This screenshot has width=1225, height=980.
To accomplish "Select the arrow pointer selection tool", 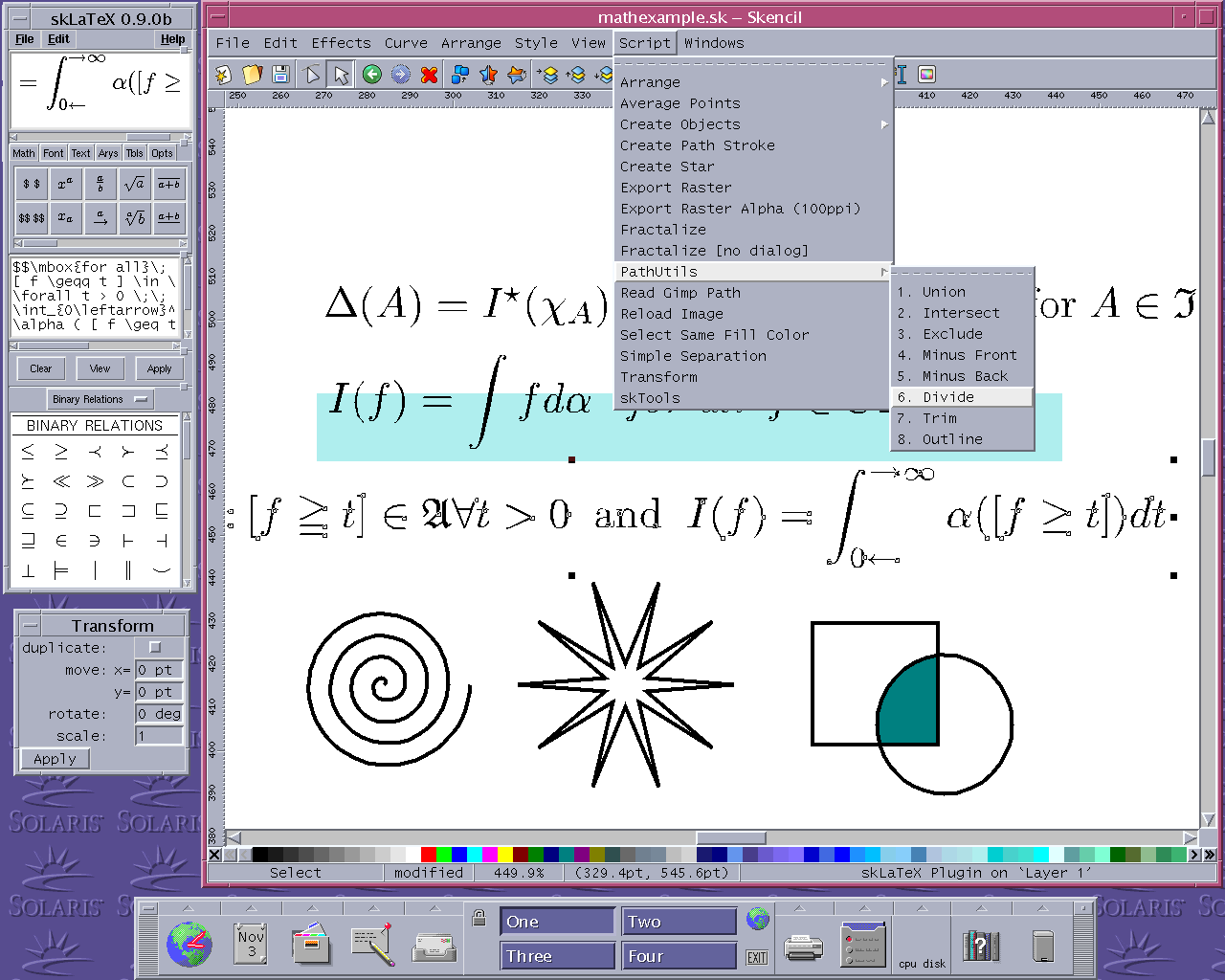I will [341, 75].
